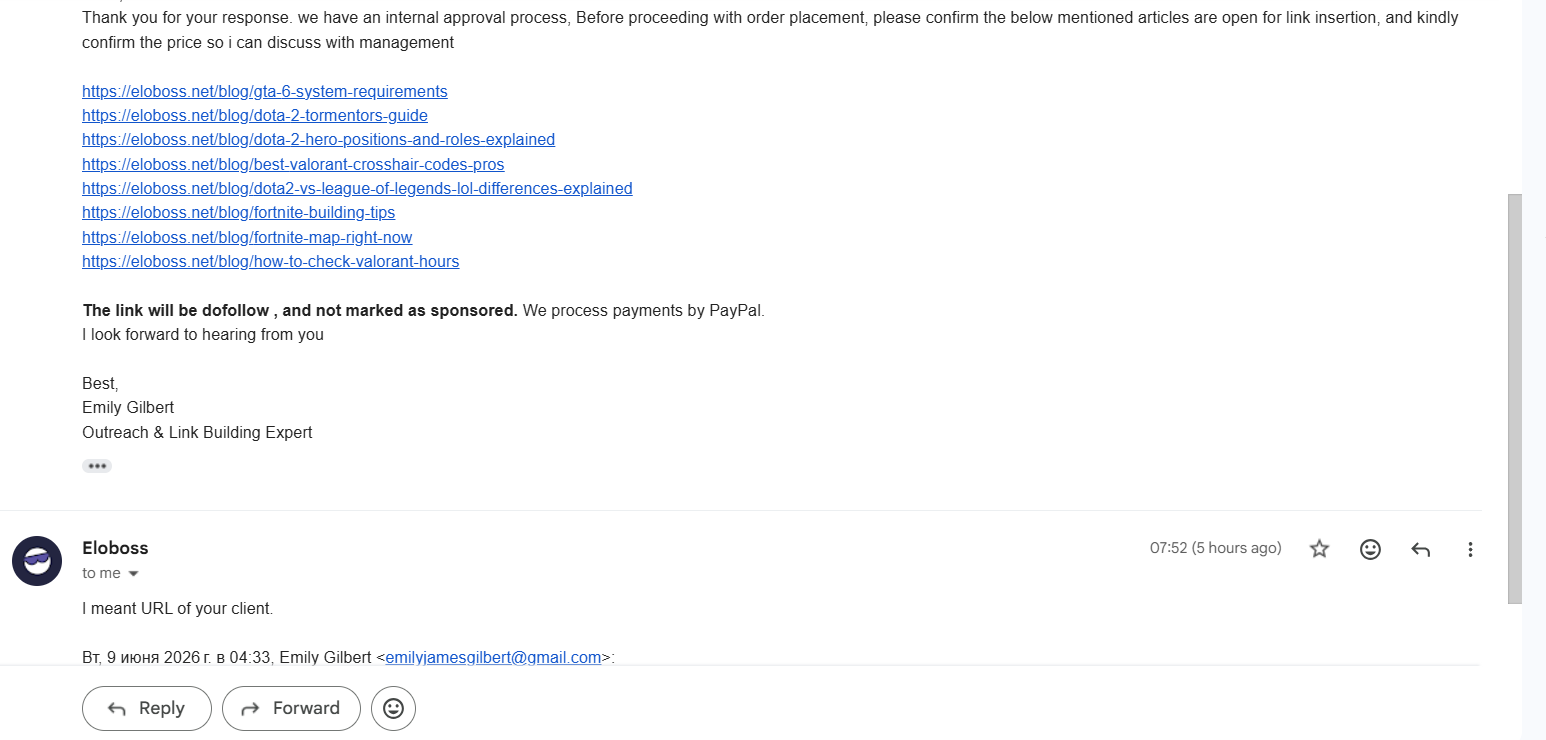Click the emoji reaction button beside Forward

point(393,708)
